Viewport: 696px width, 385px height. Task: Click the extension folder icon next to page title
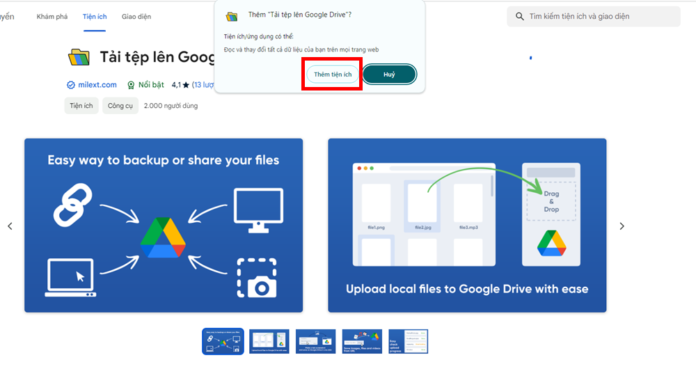point(79,57)
